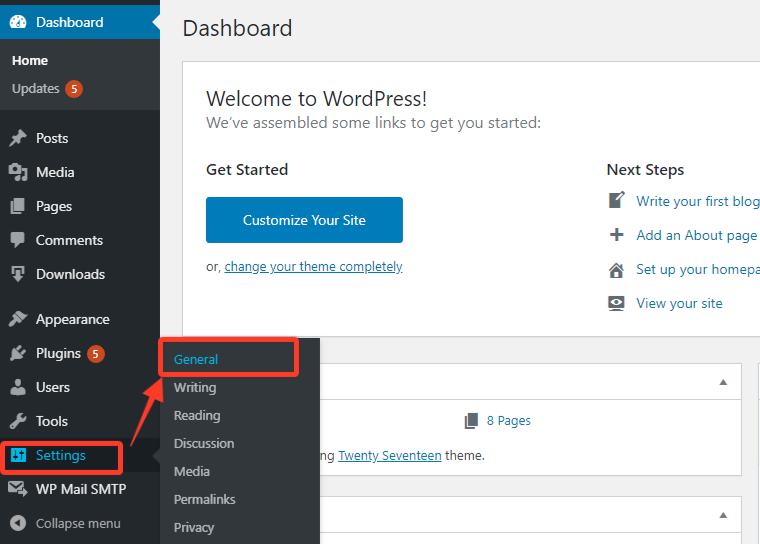Image resolution: width=760 pixels, height=544 pixels.
Task: Open the Comments menu
Action: click(80, 240)
